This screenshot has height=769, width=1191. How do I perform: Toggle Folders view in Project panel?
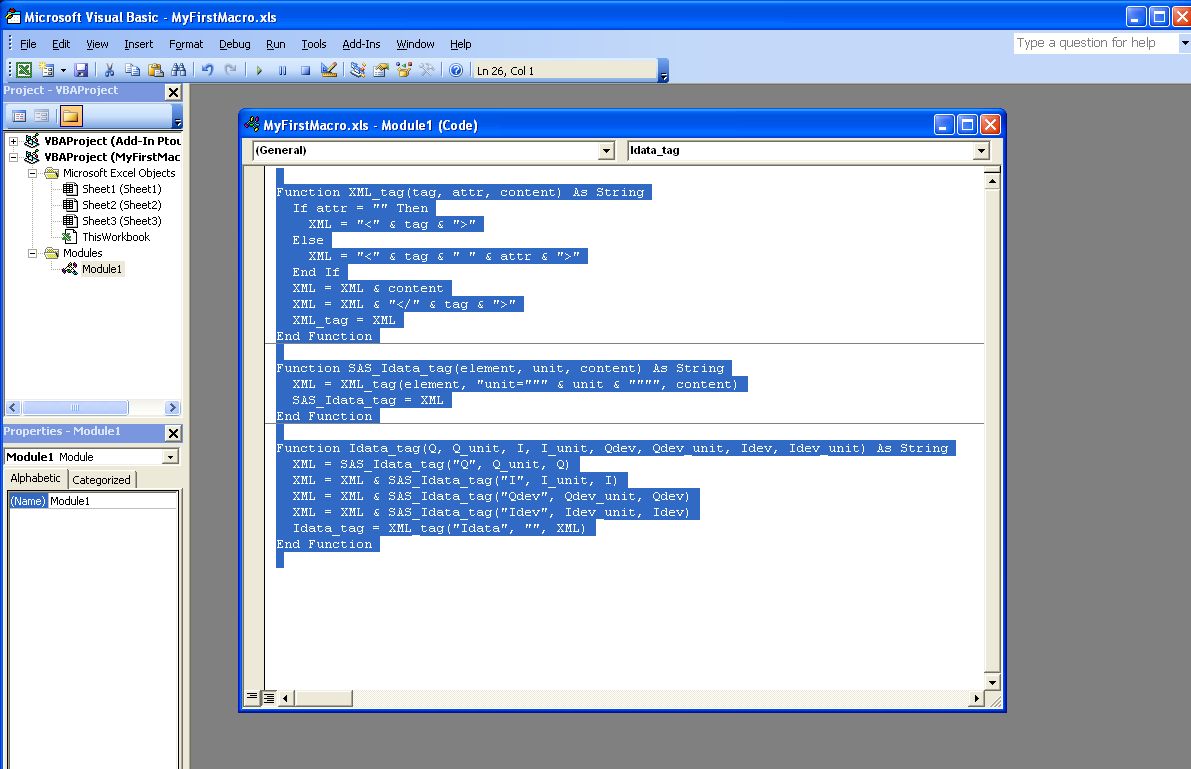[71, 116]
